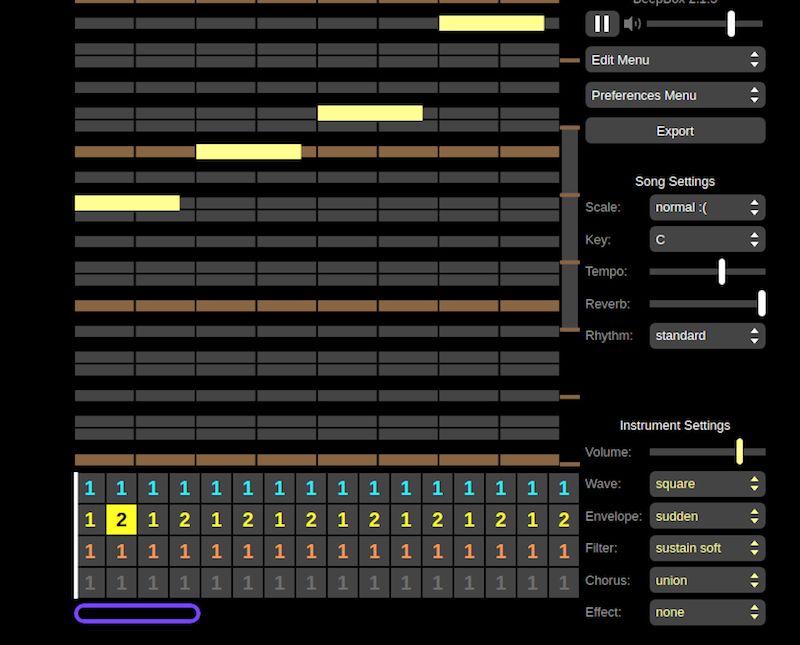Click the topmost yellow note at pattern end
Image resolution: width=800 pixels, height=645 pixels.
click(x=491, y=23)
